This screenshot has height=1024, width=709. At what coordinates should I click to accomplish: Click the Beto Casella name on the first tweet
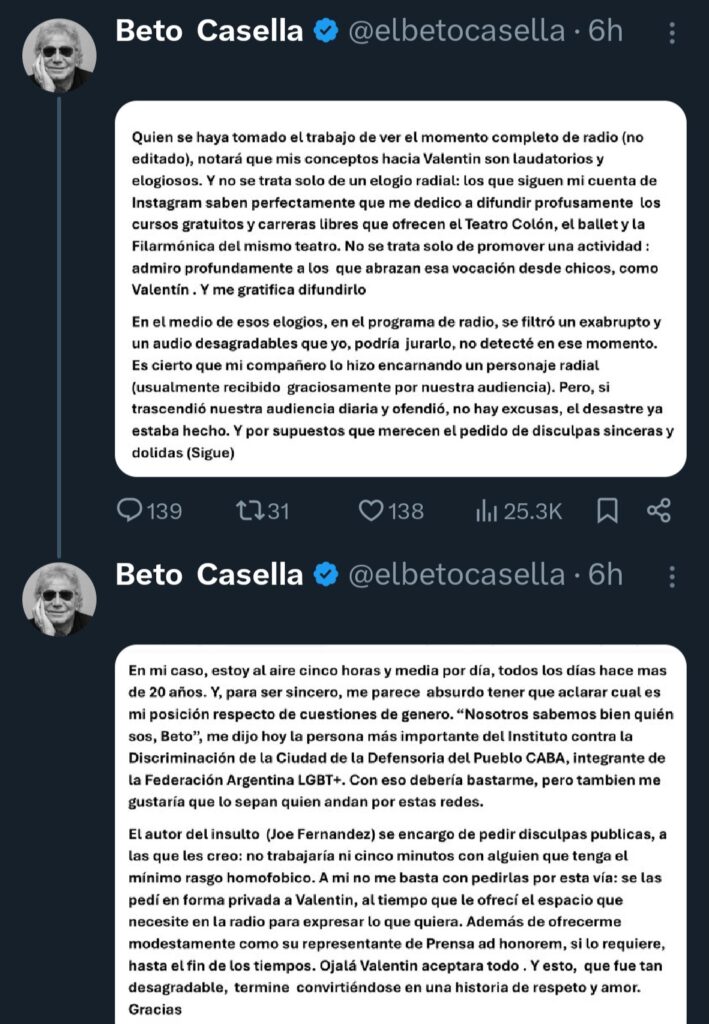(x=208, y=31)
